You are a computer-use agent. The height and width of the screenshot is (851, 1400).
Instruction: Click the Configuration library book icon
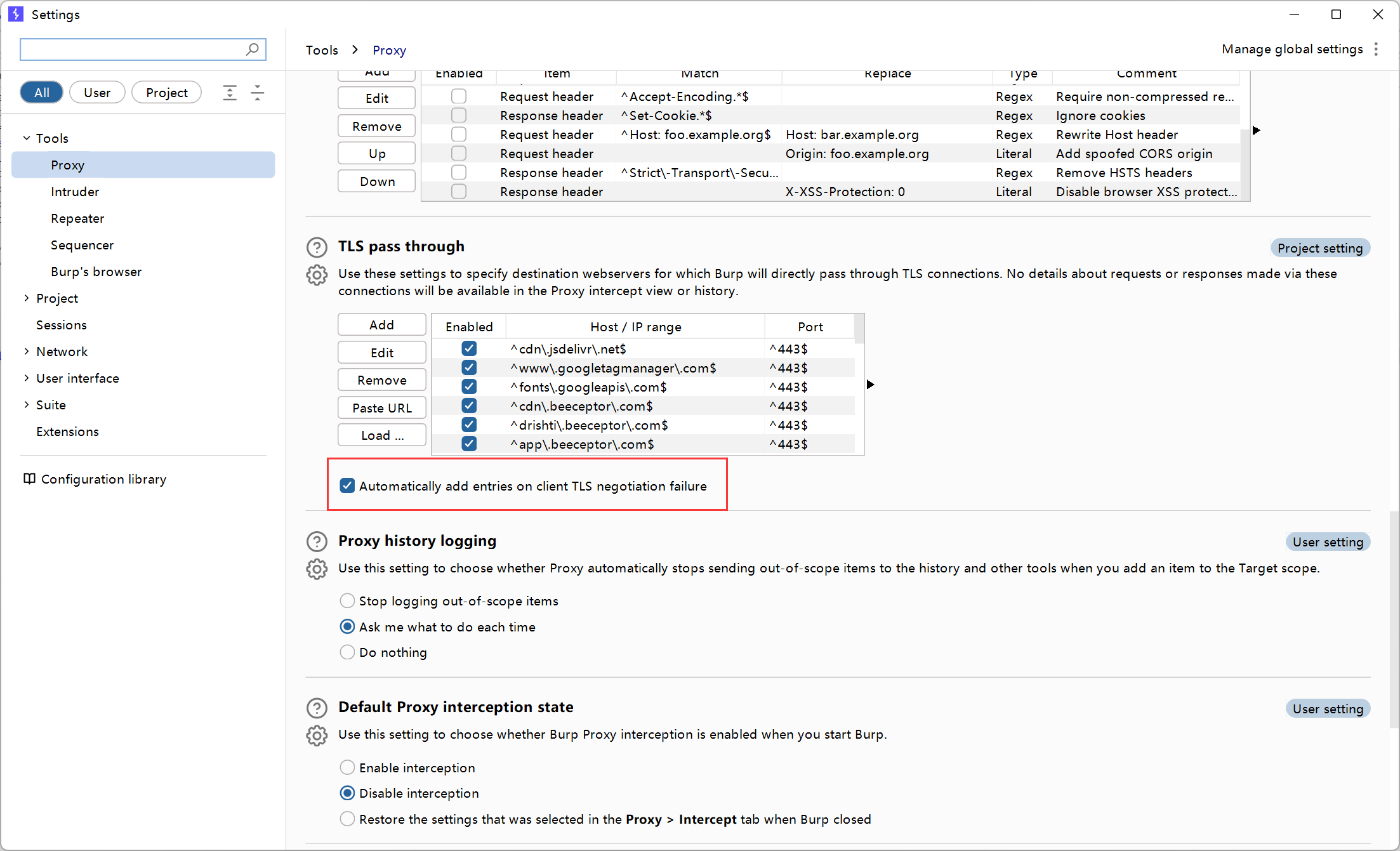click(x=29, y=478)
